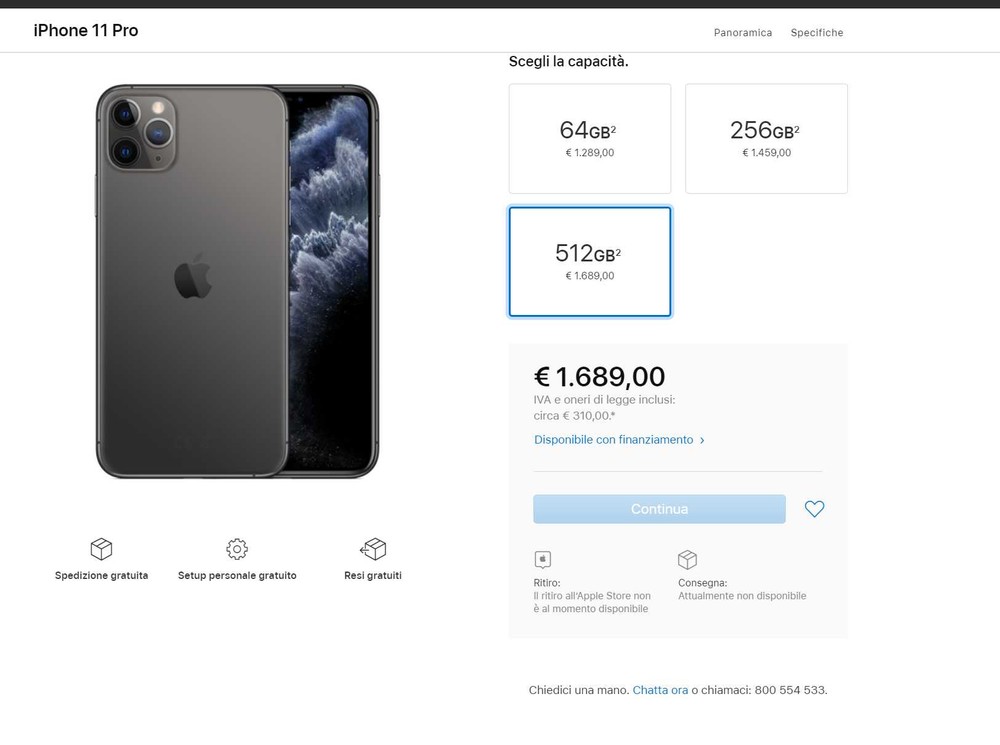Open the Panoramica tab
Screen dimensions: 1000x745
[743, 33]
